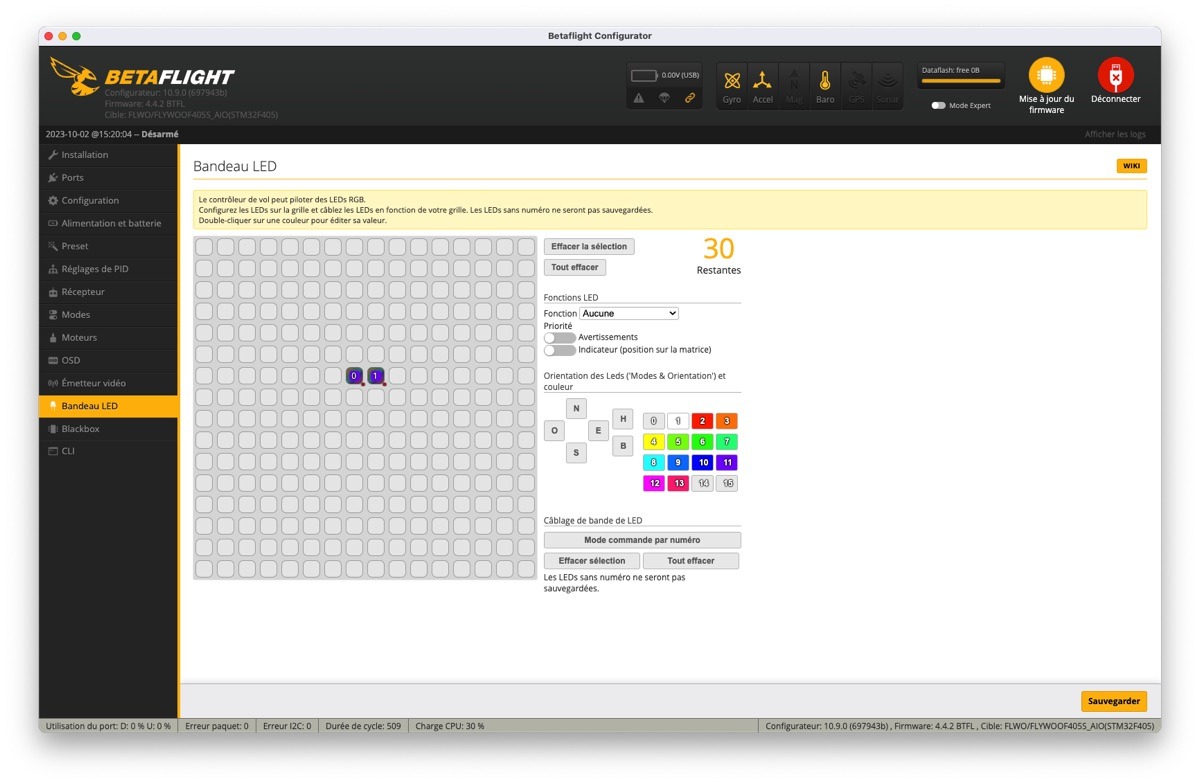Viewport: 1200px width, 784px height.
Task: Open Alimentation et batterie tab
Action: coord(109,224)
